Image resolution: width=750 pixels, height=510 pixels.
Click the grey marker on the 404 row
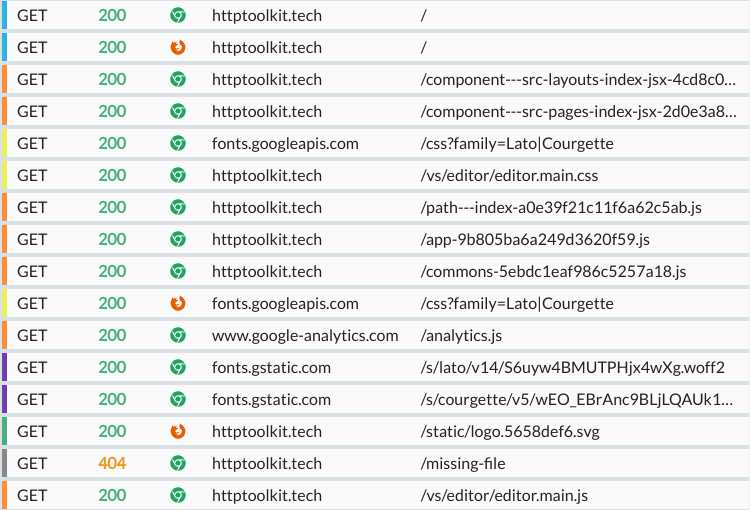[x=4, y=464]
